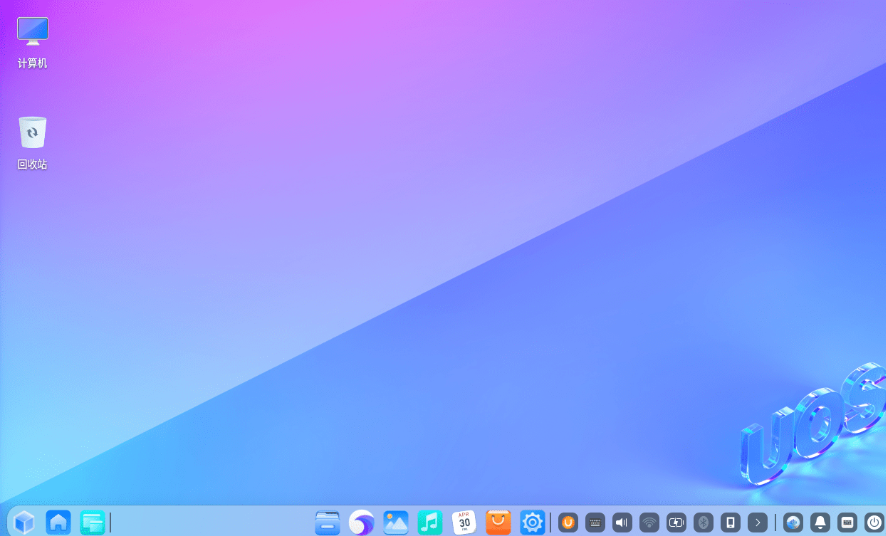Click the blue home icon in the dock
Screen dimensions: 886x536
[x=58, y=522]
